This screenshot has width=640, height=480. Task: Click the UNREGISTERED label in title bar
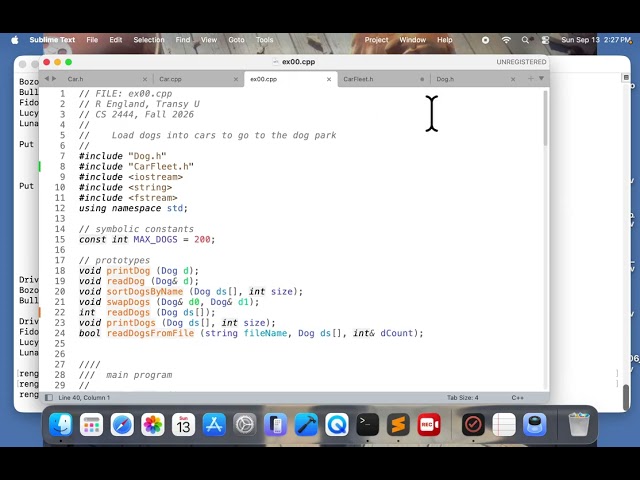[x=521, y=62]
